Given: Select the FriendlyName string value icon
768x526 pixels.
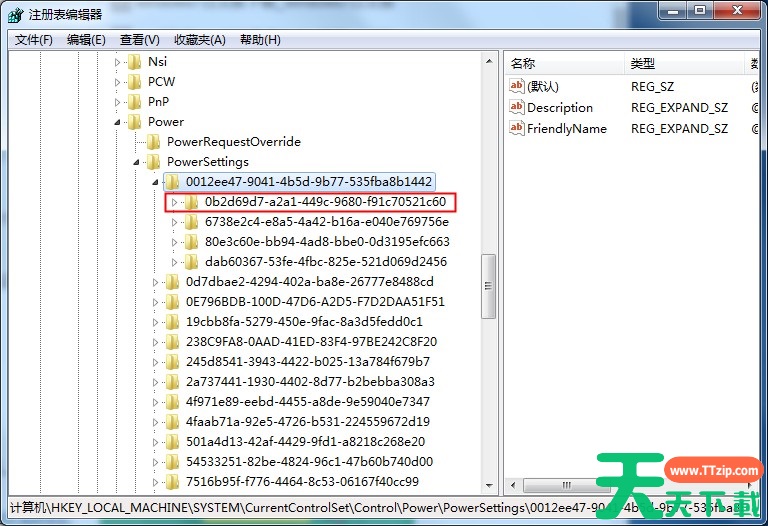Looking at the screenshot, I should coord(517,128).
